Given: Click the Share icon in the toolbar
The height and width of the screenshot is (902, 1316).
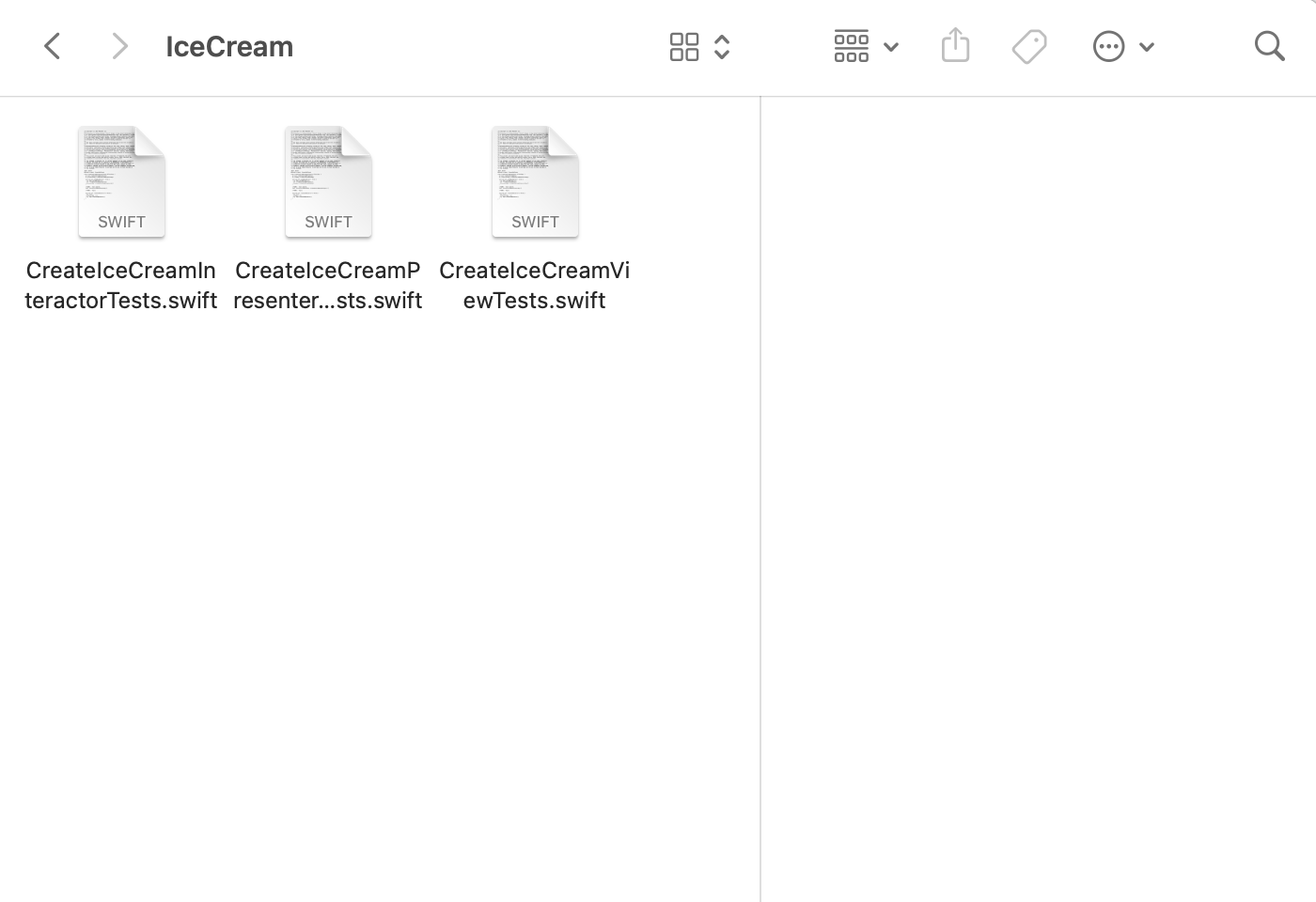Looking at the screenshot, I should 955,45.
